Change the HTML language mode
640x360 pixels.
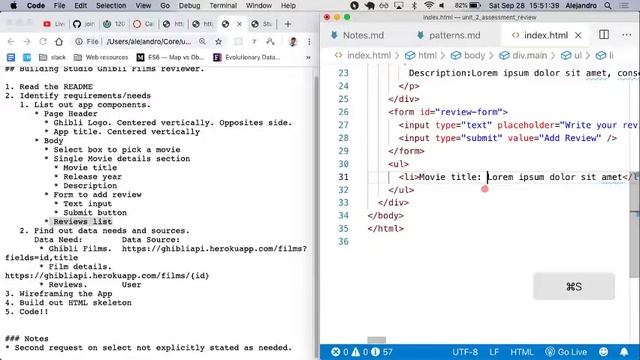(x=522, y=352)
